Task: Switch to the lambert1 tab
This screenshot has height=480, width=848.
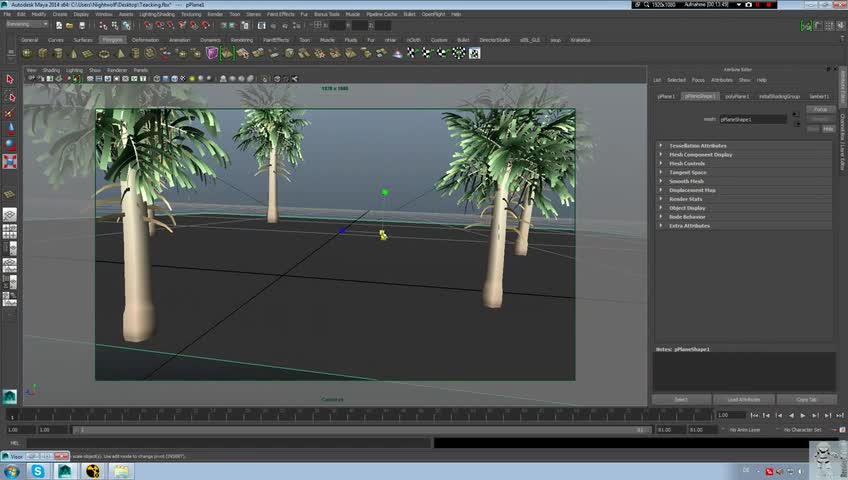Action: click(x=819, y=96)
